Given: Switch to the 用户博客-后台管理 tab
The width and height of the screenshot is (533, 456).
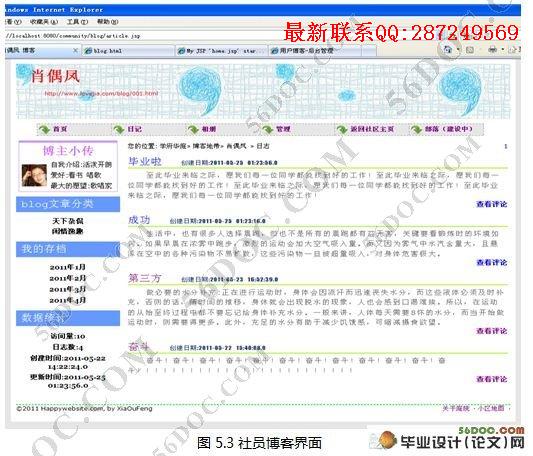Looking at the screenshot, I should coord(315,51).
